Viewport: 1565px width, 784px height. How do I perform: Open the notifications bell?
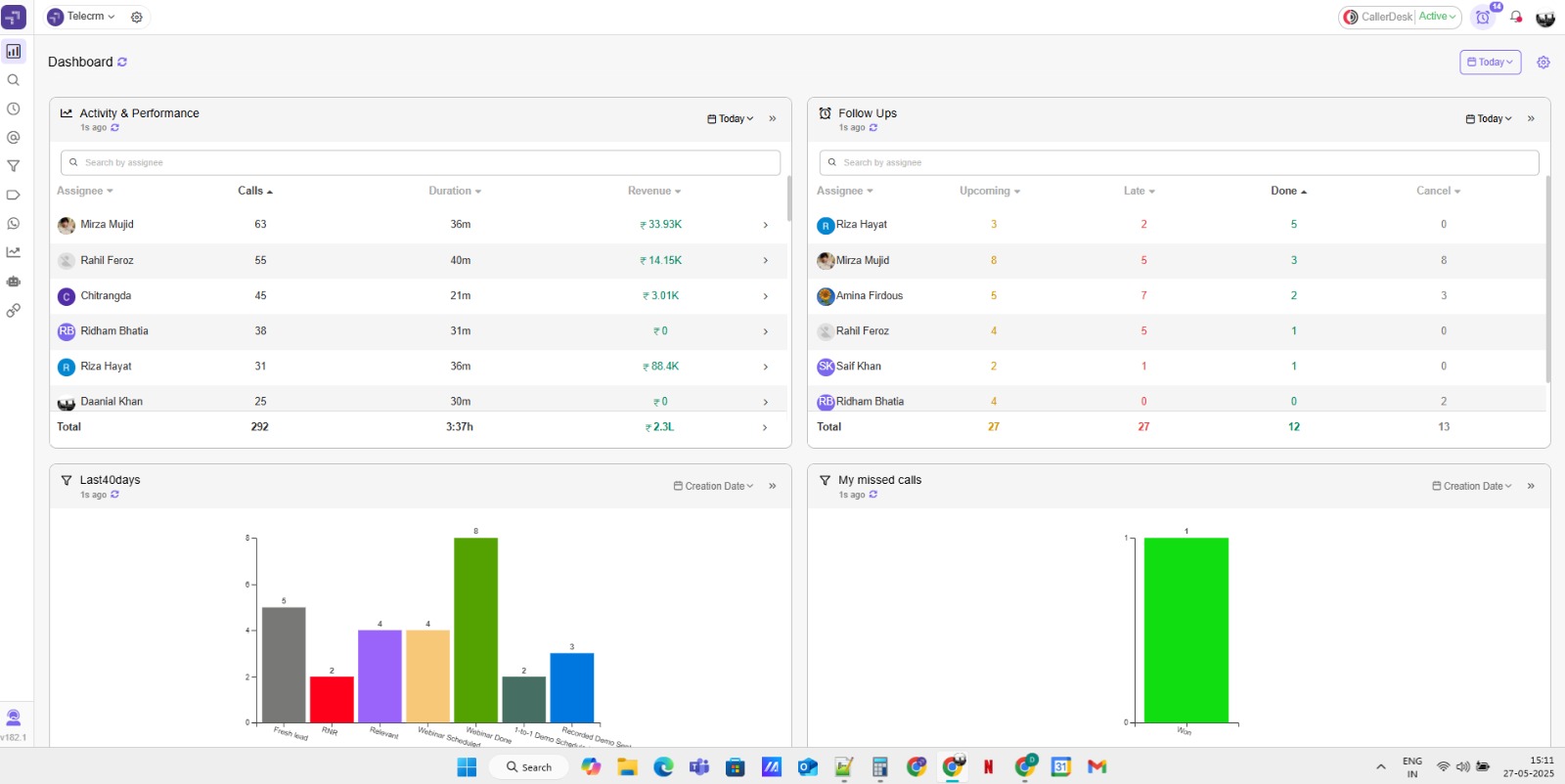(1516, 17)
